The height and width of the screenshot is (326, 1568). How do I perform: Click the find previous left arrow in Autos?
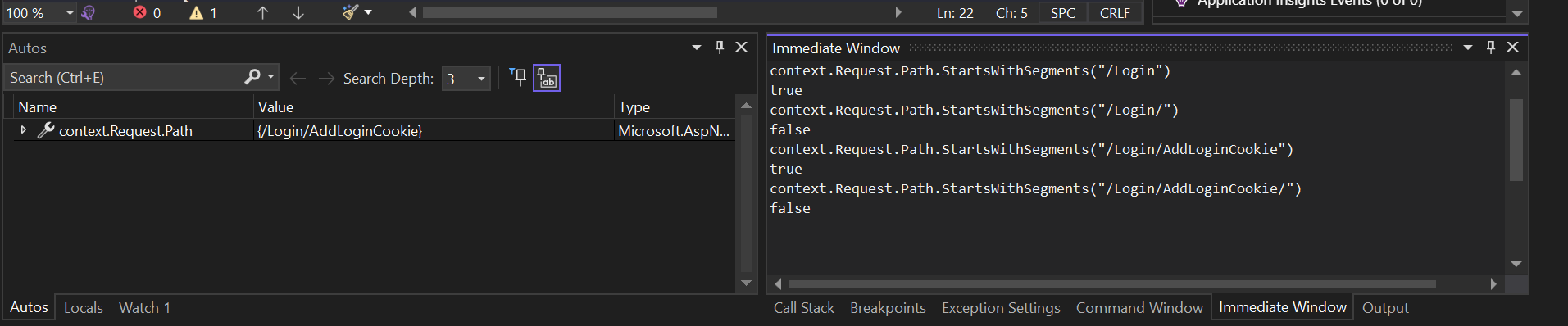(298, 78)
